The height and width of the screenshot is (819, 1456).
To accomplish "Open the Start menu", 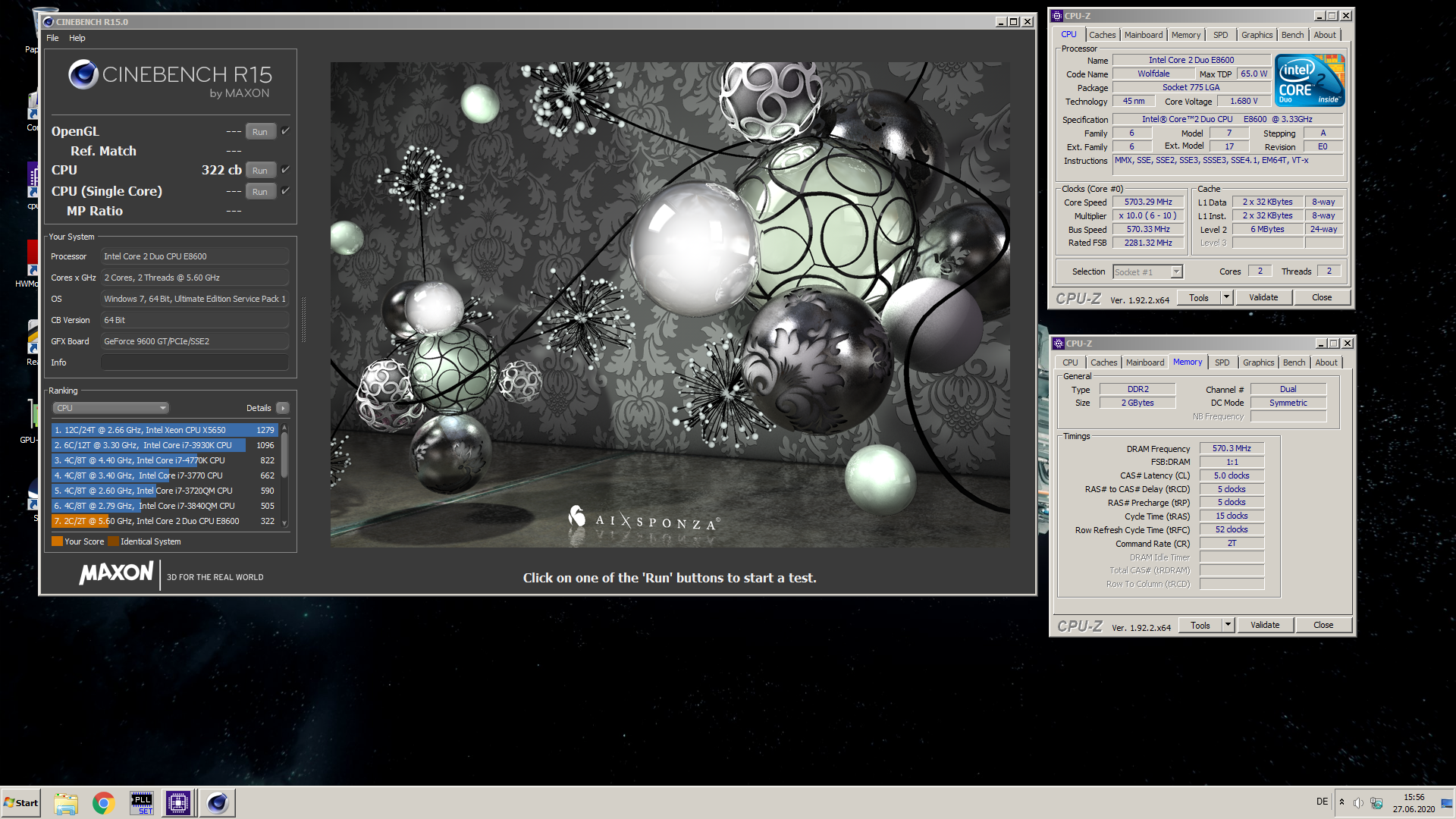I will tap(20, 803).
